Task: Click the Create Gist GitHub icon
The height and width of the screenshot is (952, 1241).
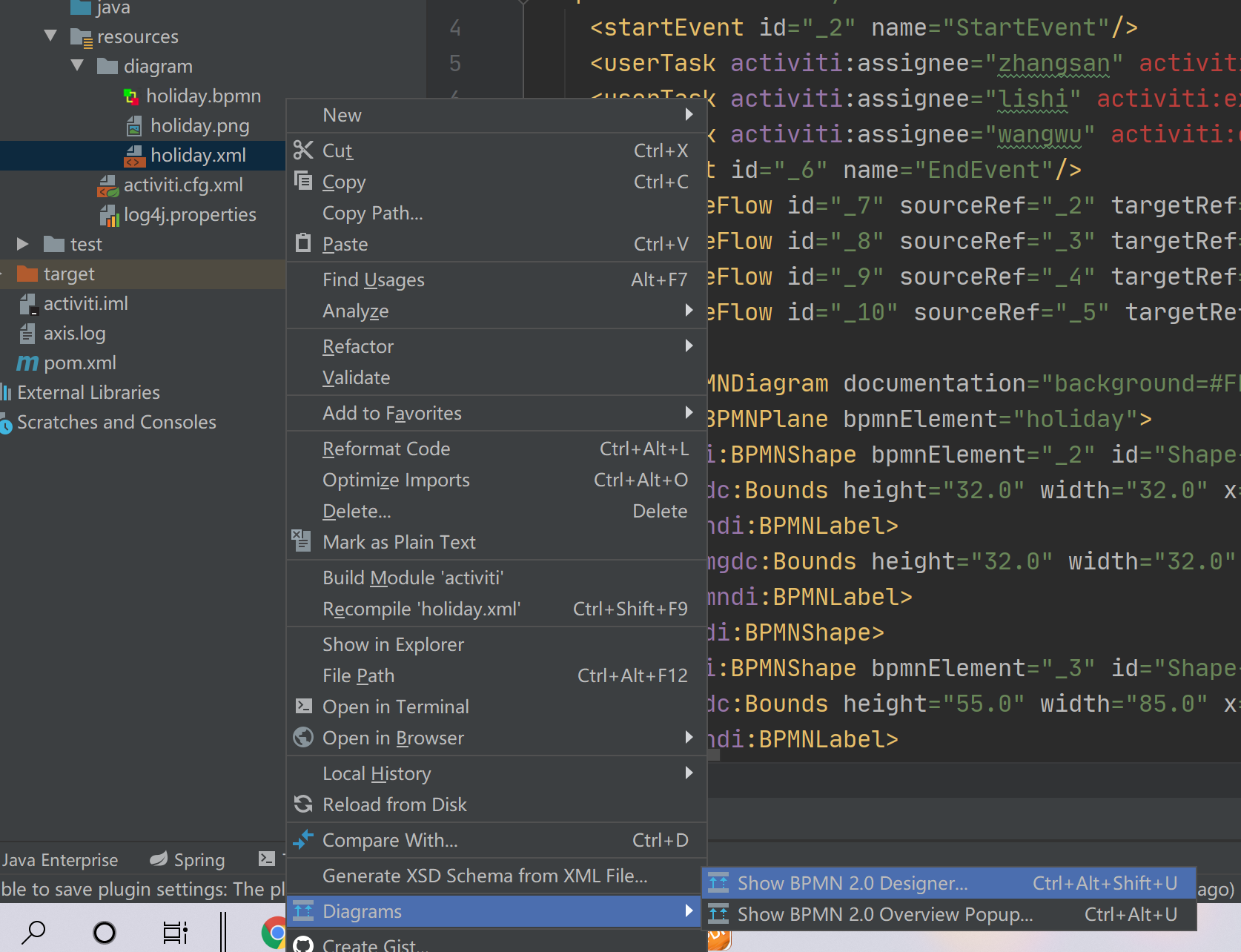Action: coord(303,945)
